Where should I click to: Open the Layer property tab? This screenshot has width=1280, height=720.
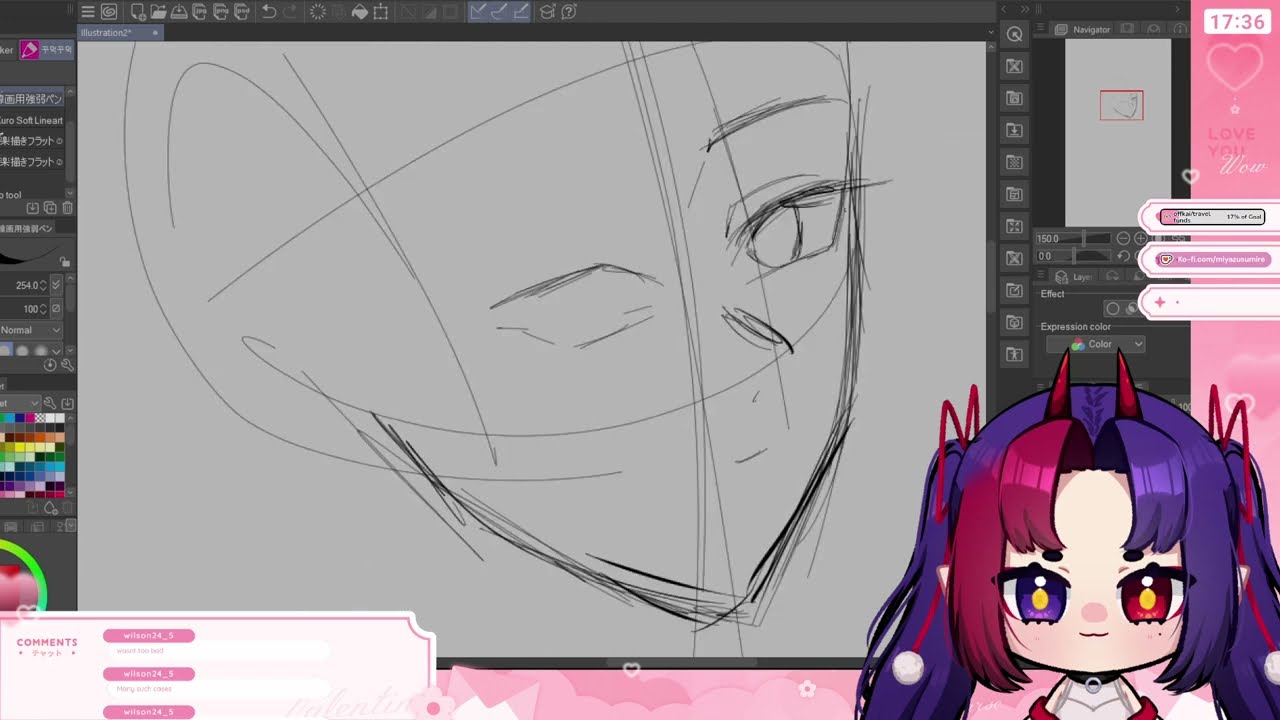(x=1075, y=277)
